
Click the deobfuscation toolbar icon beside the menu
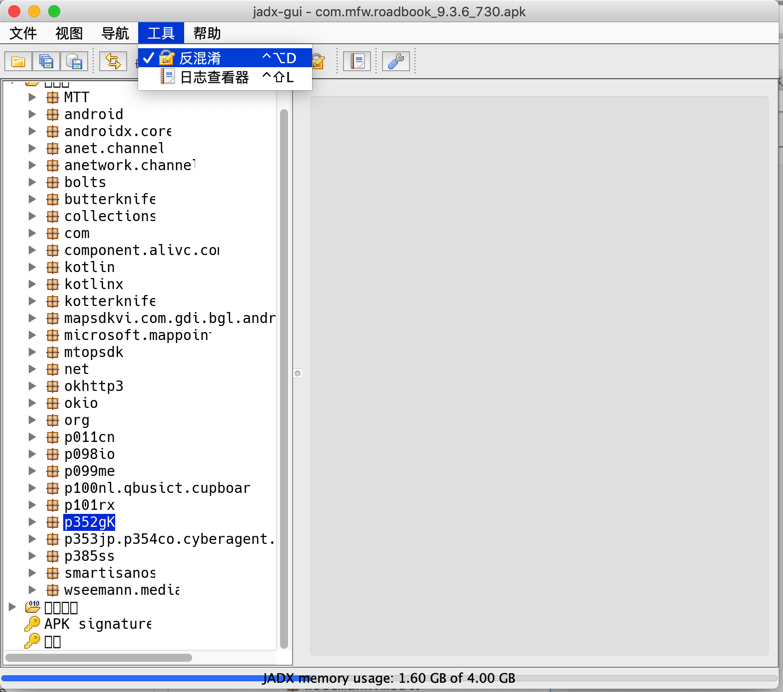click(x=318, y=61)
